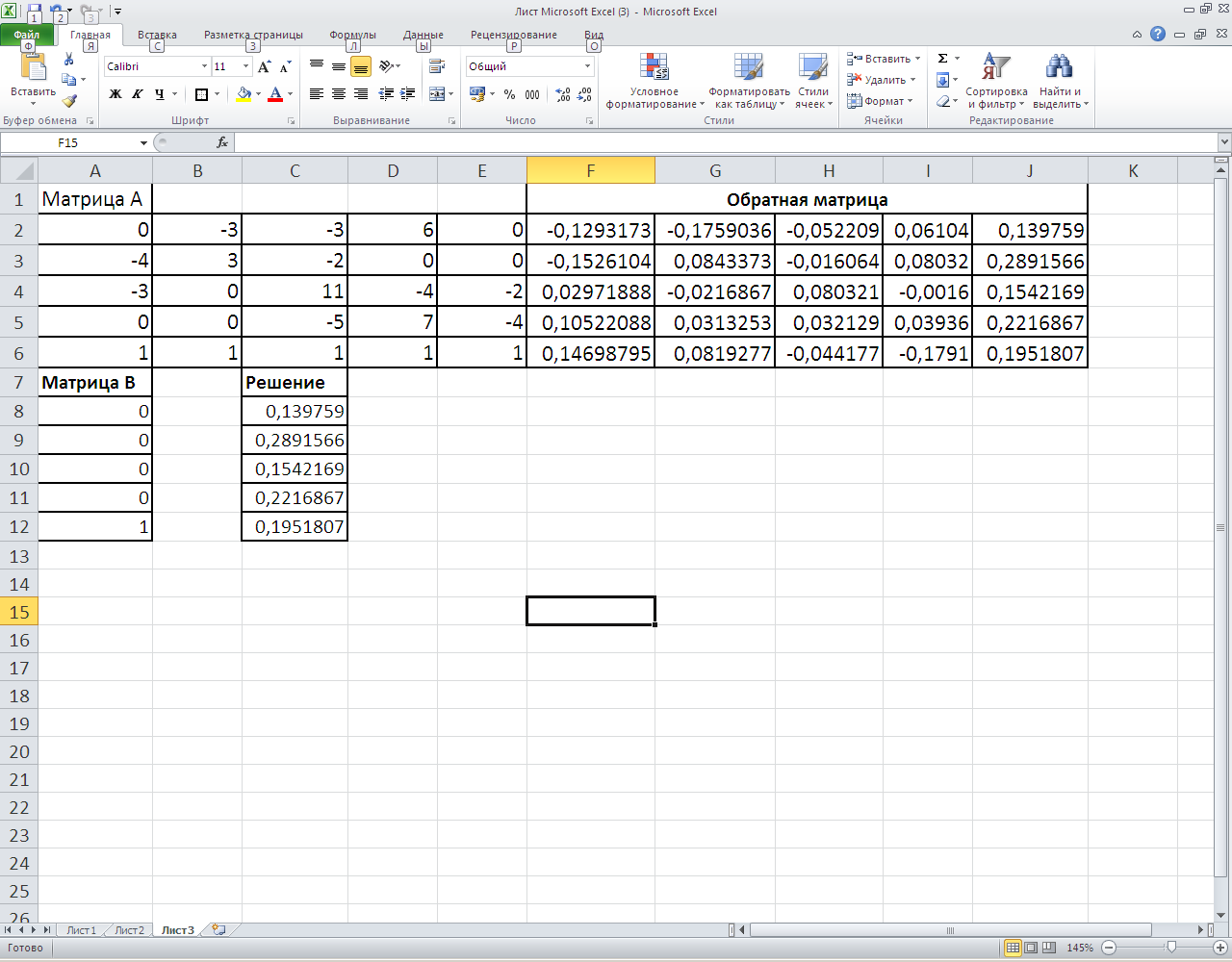Click the merge and center icon
This screenshot has height=962, width=1232.
point(438,94)
